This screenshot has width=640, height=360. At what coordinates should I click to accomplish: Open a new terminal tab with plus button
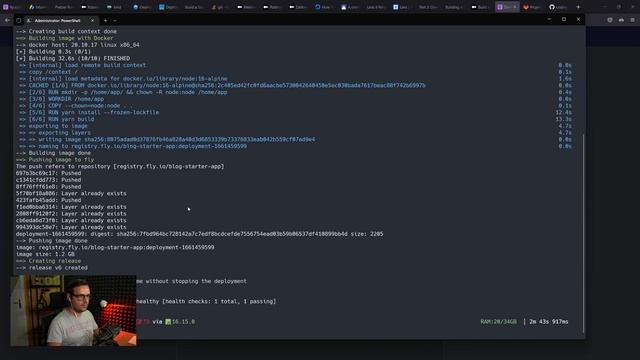[105, 20]
